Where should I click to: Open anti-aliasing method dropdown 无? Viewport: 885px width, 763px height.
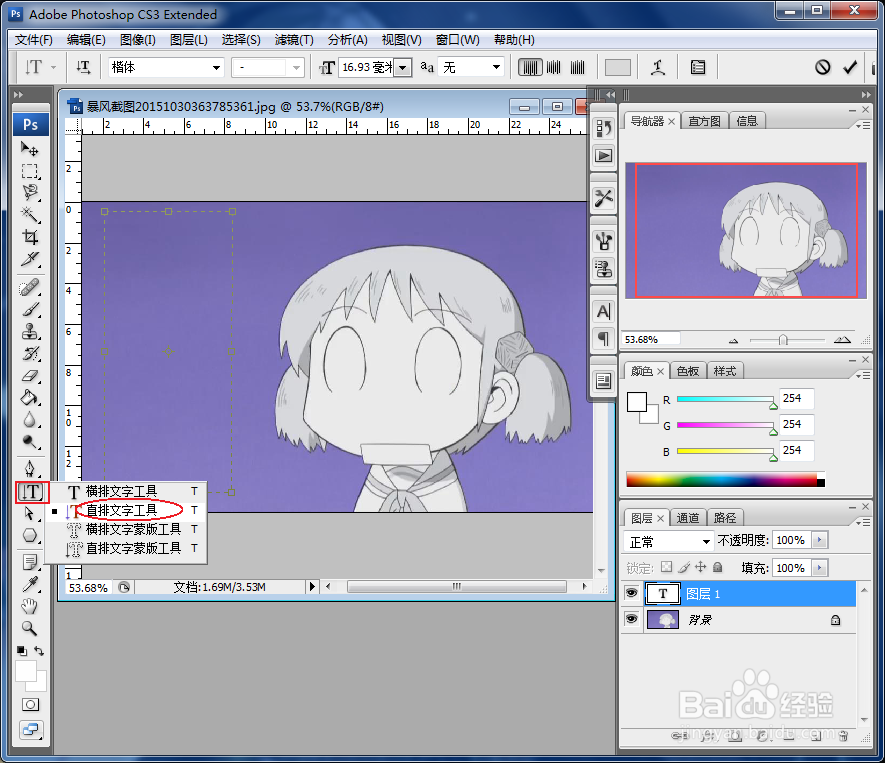coord(497,67)
